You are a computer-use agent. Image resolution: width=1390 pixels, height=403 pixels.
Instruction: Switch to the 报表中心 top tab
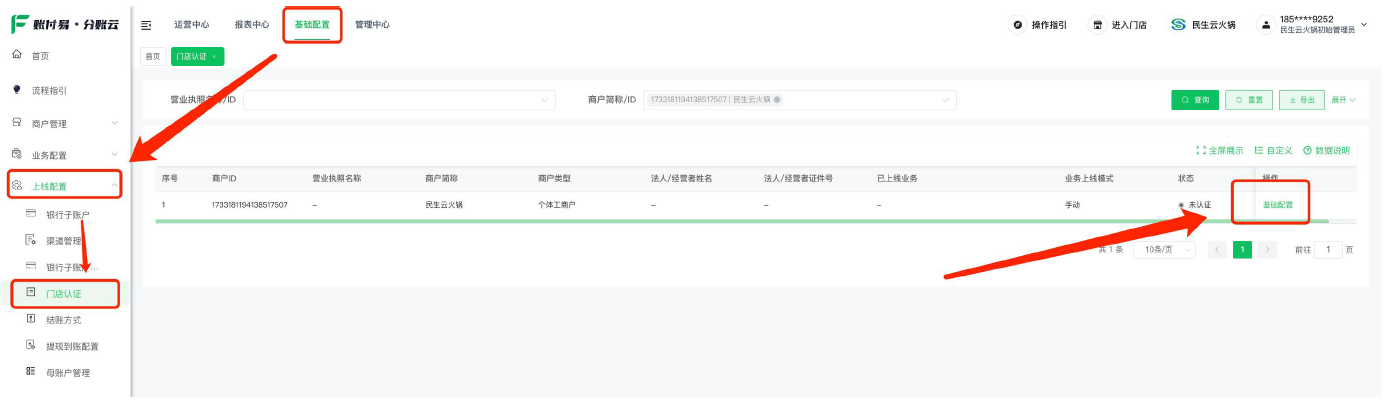pyautogui.click(x=252, y=25)
